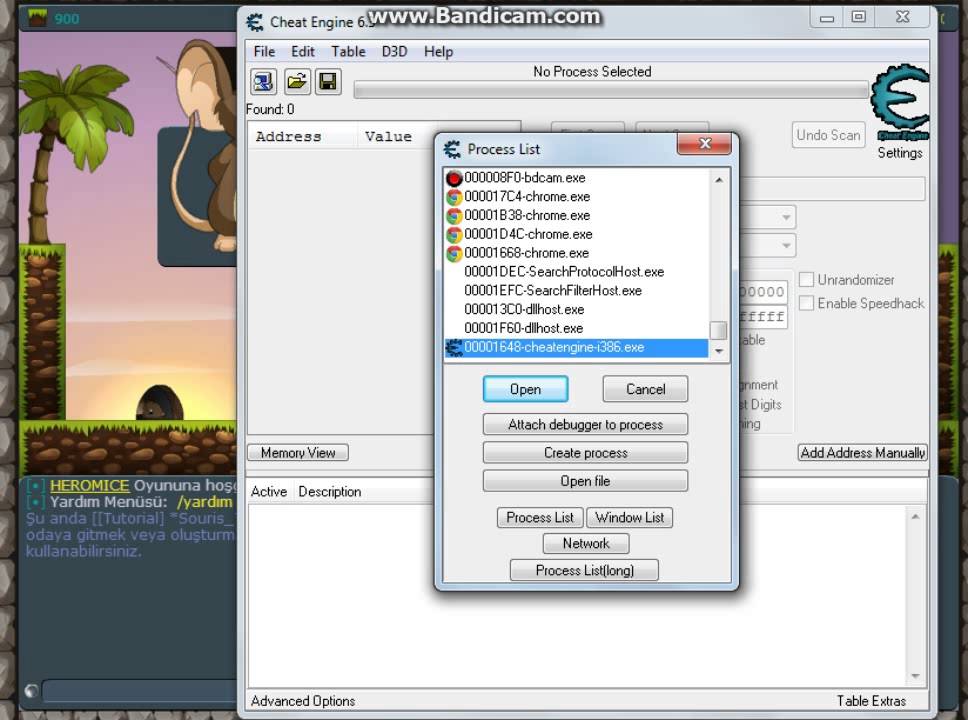The width and height of the screenshot is (968, 720).
Task: Select 00001DEC-SearchProtocolHost.exe process
Action: (576, 272)
